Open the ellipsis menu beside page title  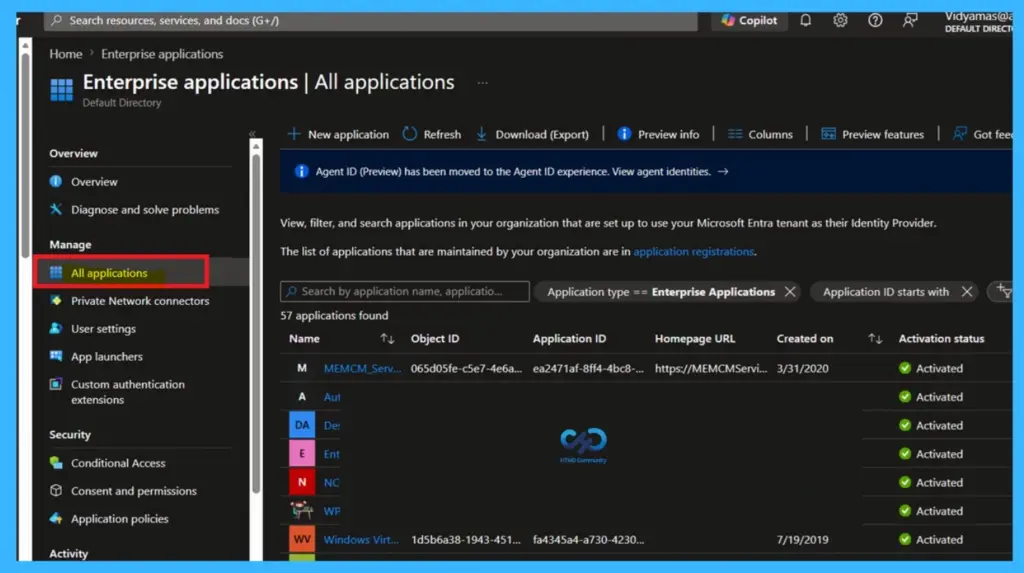pos(483,83)
